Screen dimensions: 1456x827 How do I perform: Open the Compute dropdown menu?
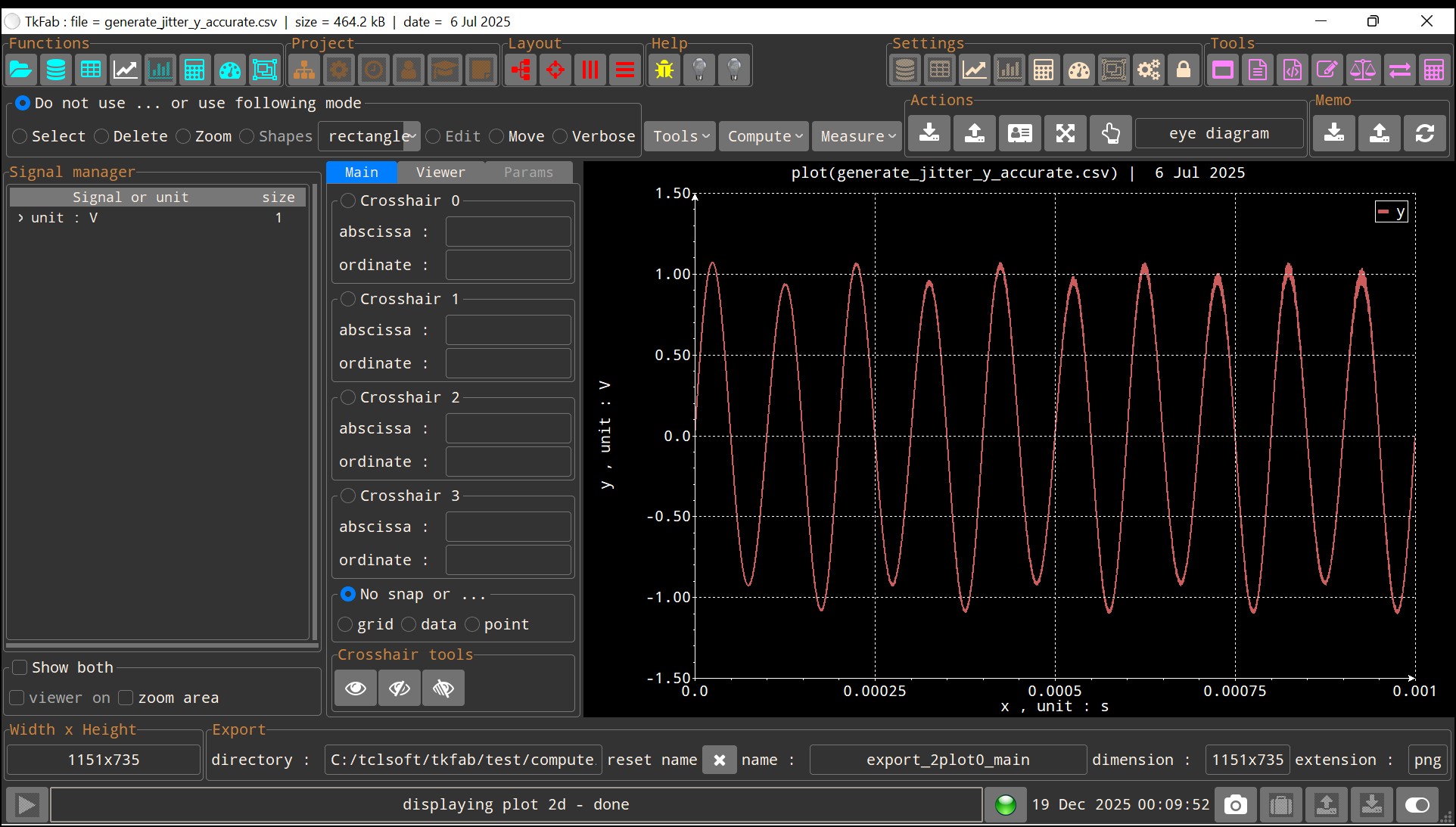[x=764, y=136]
